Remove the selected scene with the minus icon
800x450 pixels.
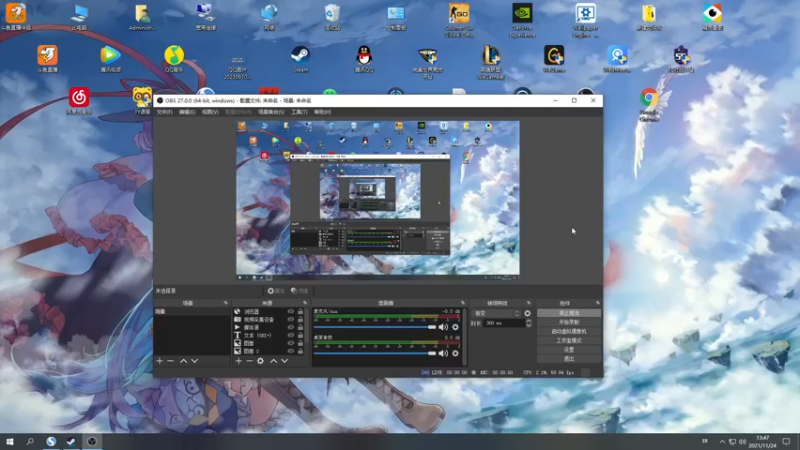tap(170, 361)
